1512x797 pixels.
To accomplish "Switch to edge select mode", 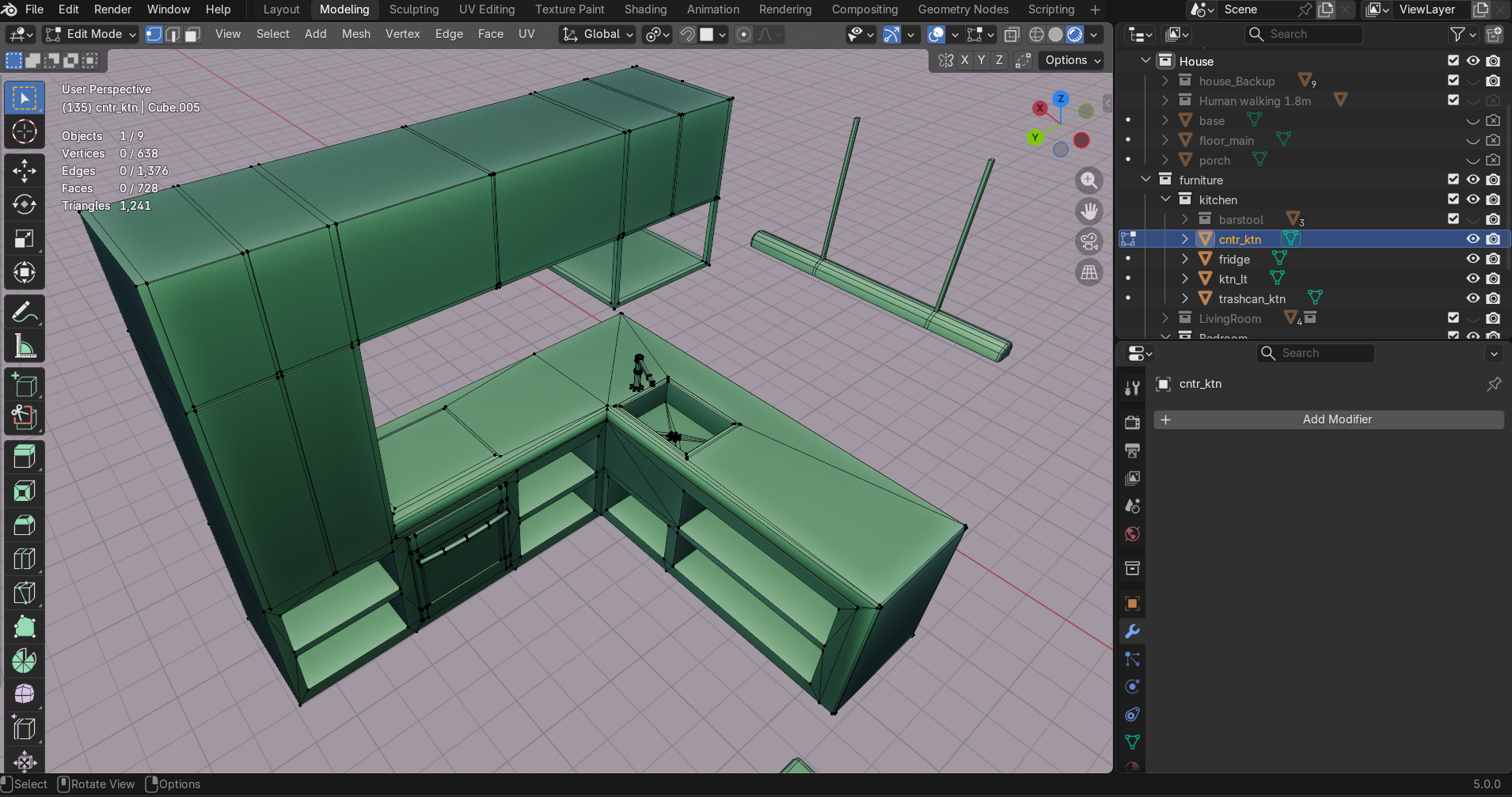I will pos(173,34).
